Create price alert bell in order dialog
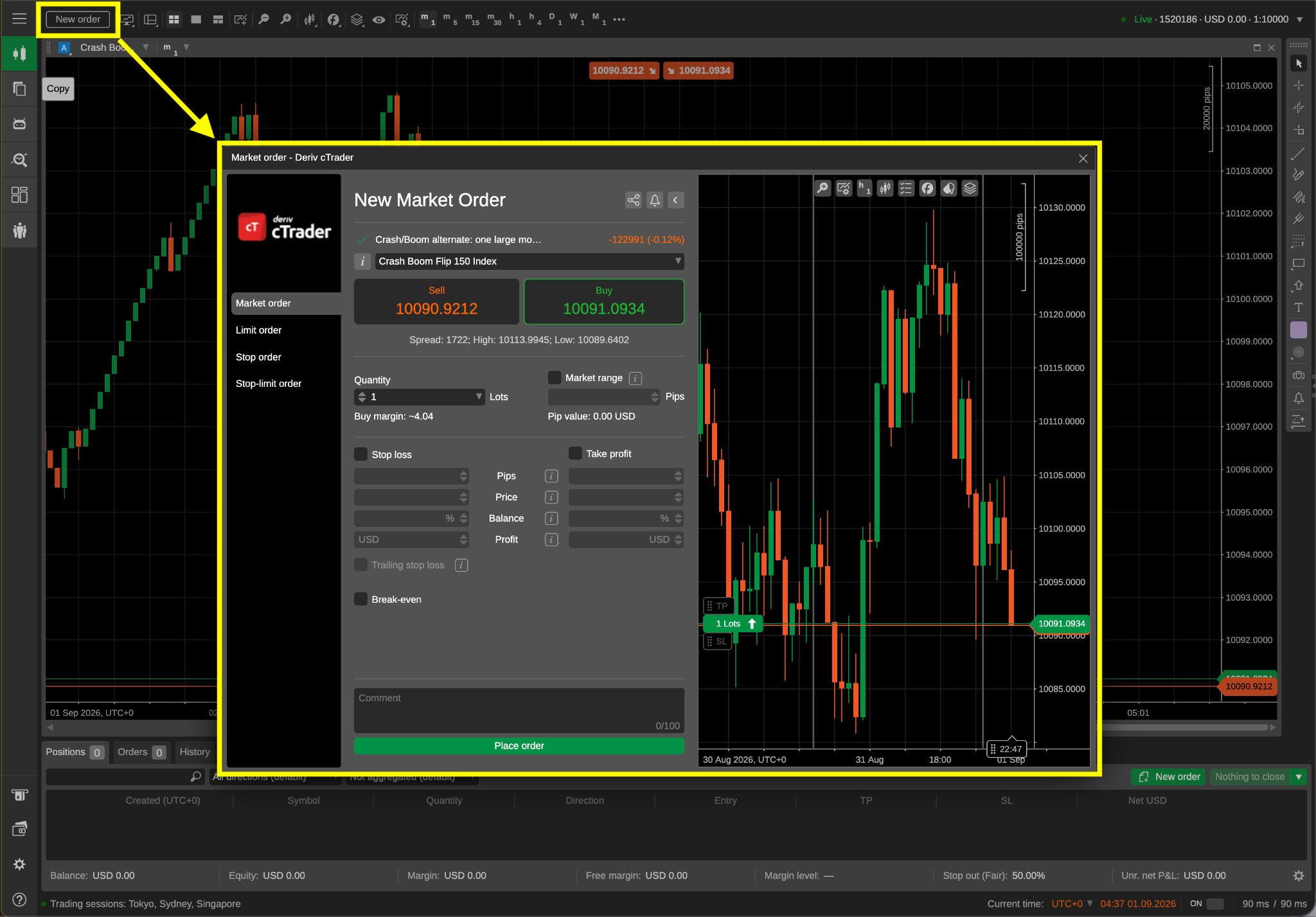 point(655,200)
